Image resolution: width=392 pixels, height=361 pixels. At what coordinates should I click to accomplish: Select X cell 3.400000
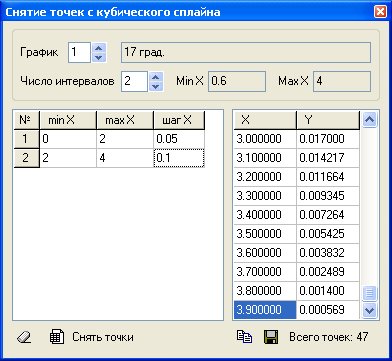click(x=265, y=215)
